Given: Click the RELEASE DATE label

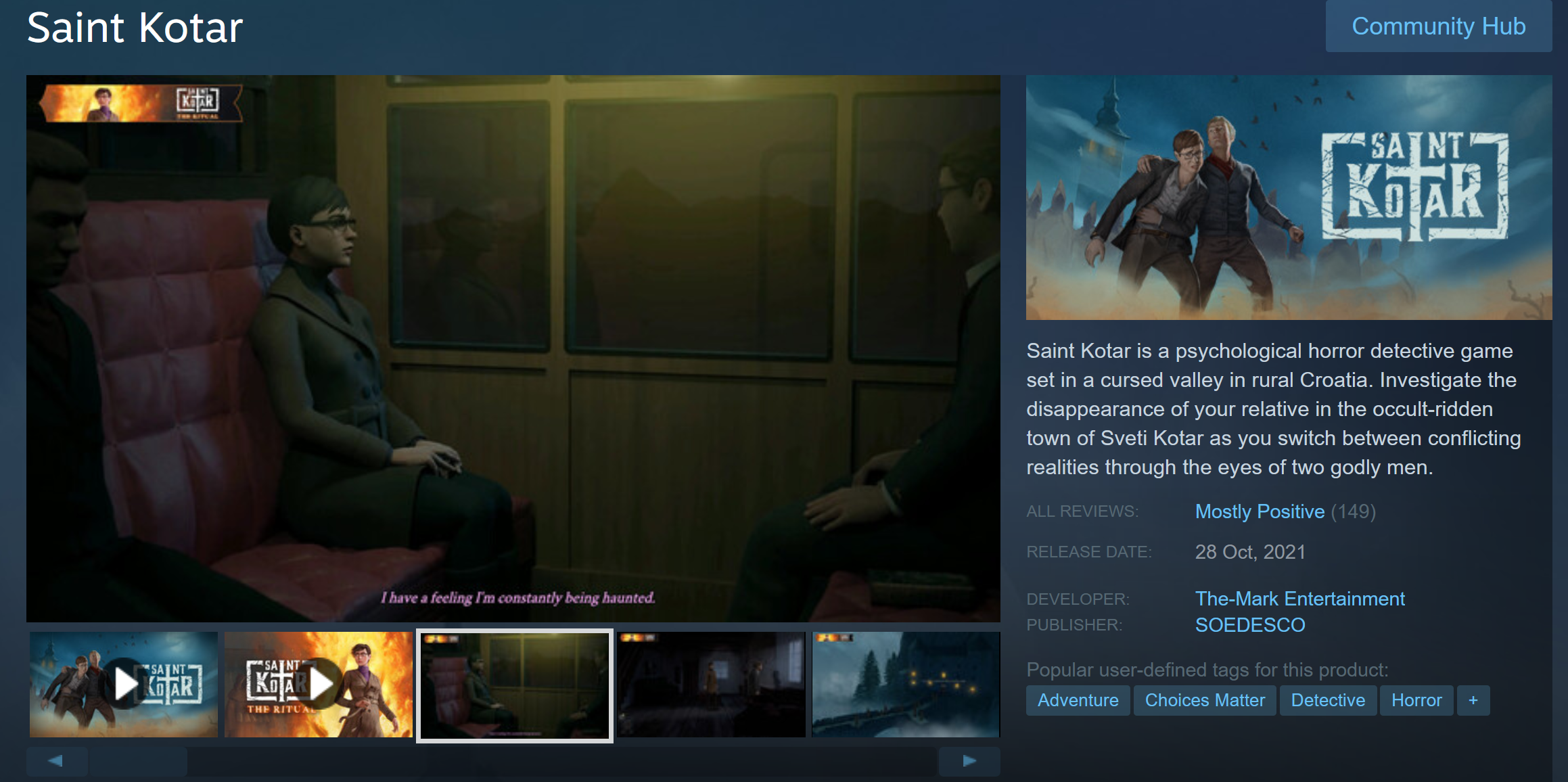Looking at the screenshot, I should 1089,552.
